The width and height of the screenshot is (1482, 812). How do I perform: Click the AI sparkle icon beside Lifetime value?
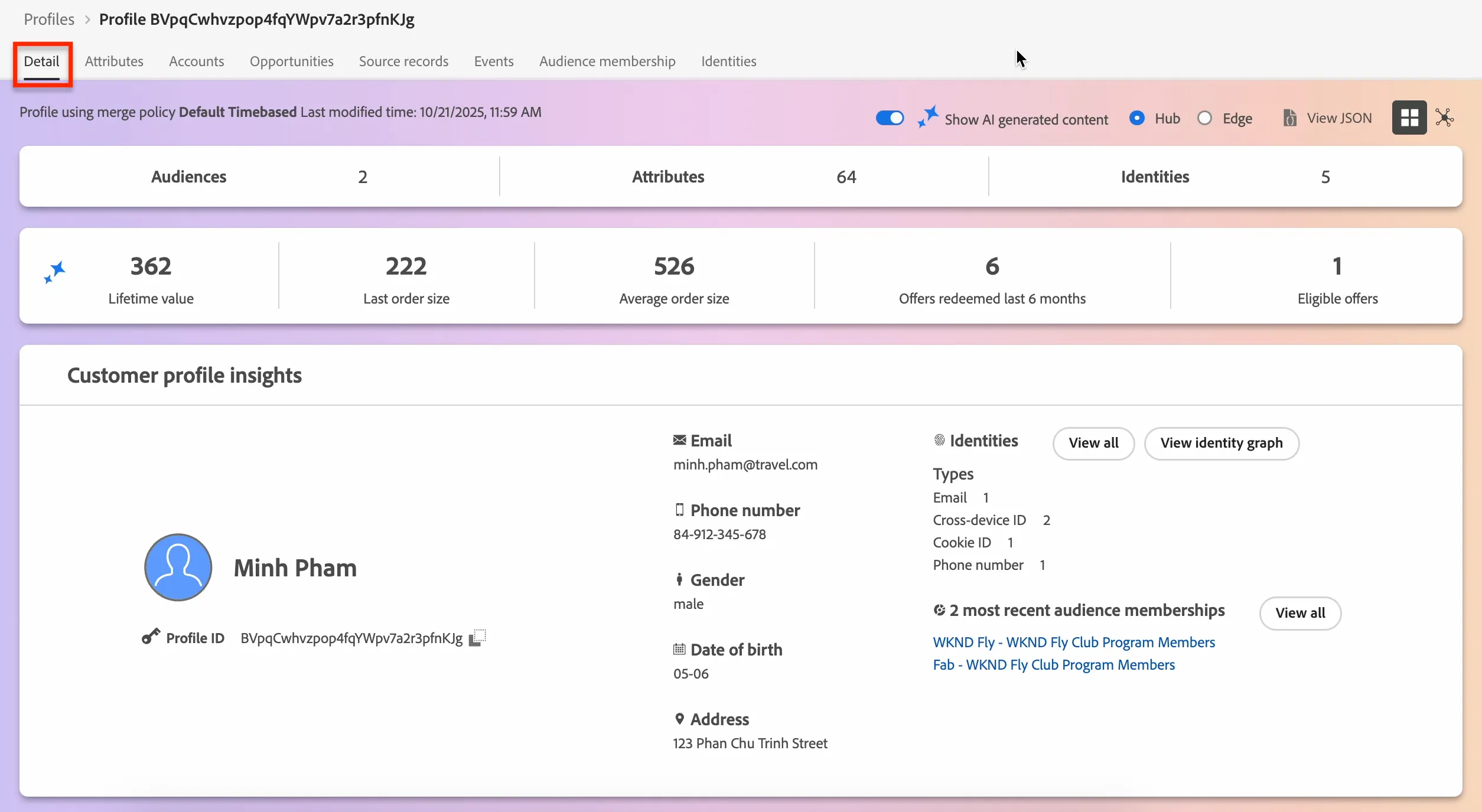(x=54, y=273)
